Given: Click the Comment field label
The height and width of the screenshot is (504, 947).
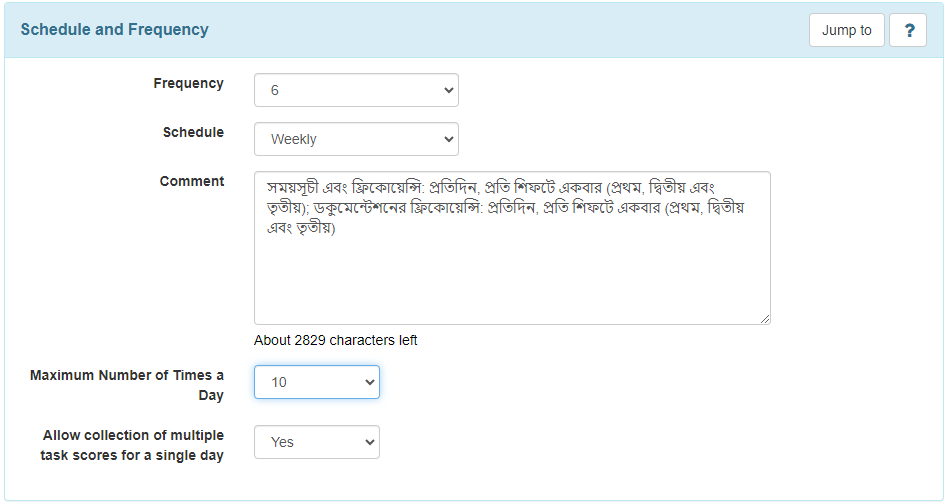Looking at the screenshot, I should point(192,181).
